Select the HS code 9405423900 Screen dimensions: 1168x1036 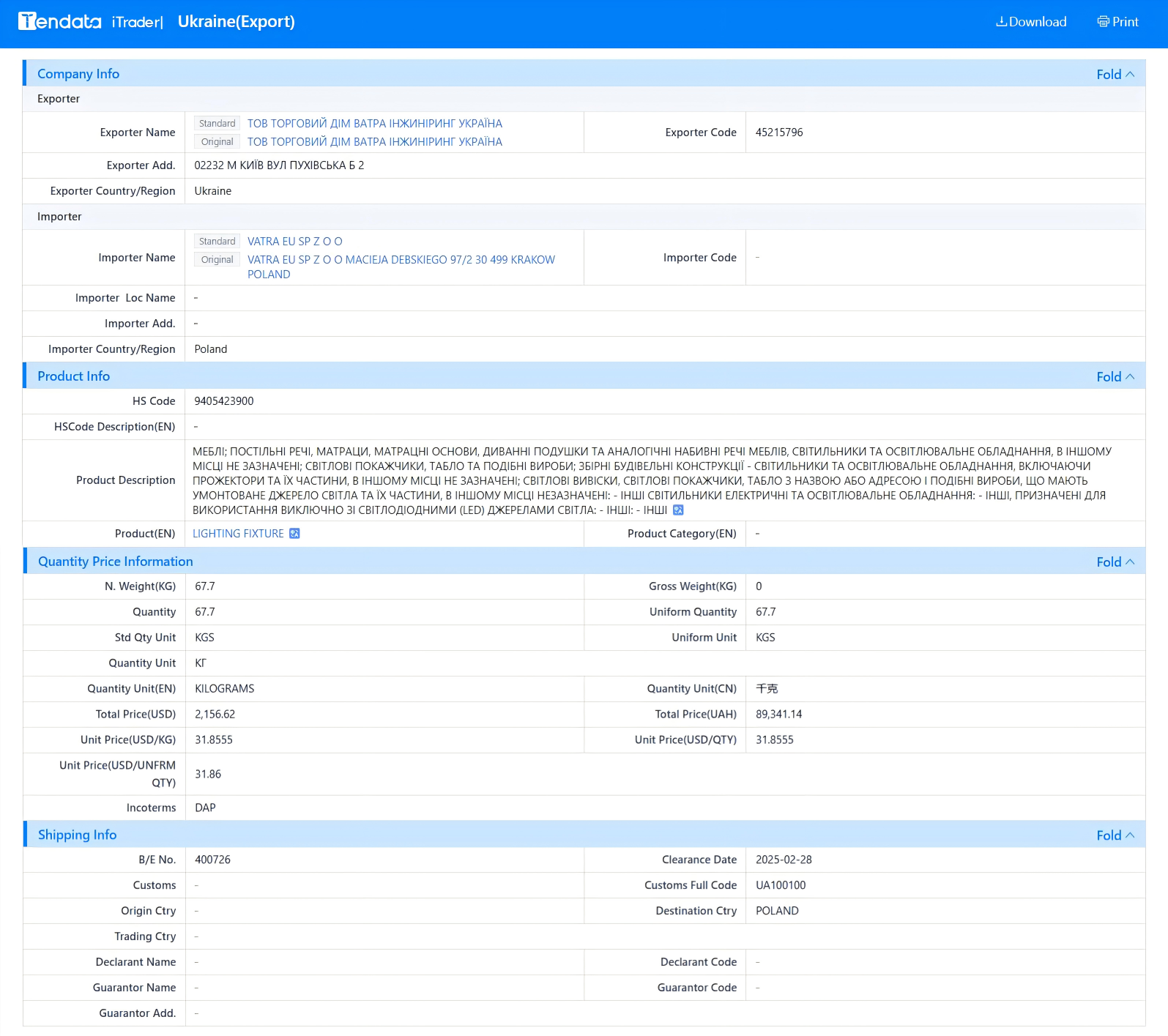pos(224,401)
